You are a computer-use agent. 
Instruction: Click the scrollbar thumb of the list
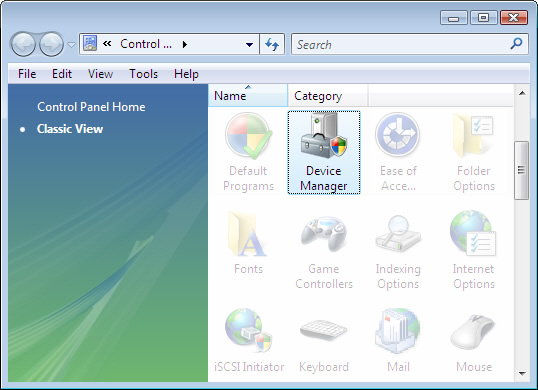coord(522,170)
